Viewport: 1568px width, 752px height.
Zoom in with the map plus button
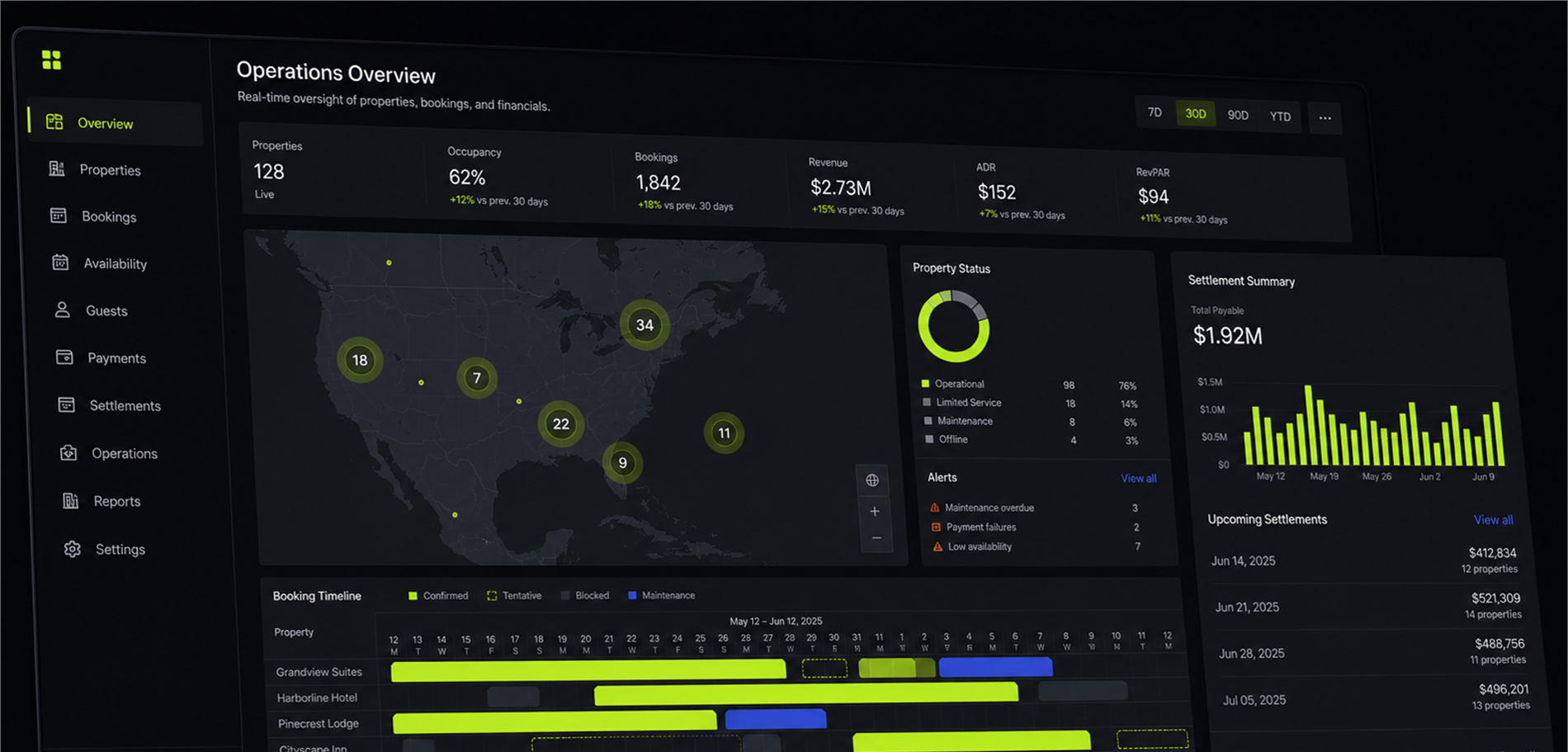click(x=875, y=511)
